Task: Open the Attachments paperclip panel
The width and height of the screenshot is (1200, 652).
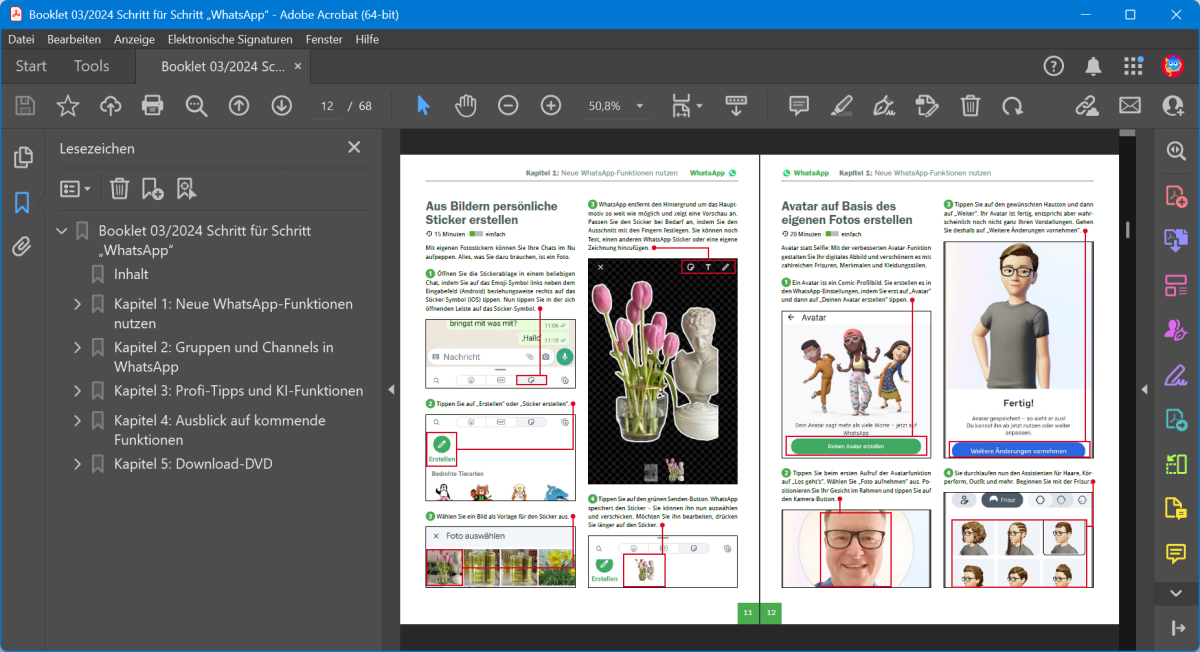Action: click(21, 247)
